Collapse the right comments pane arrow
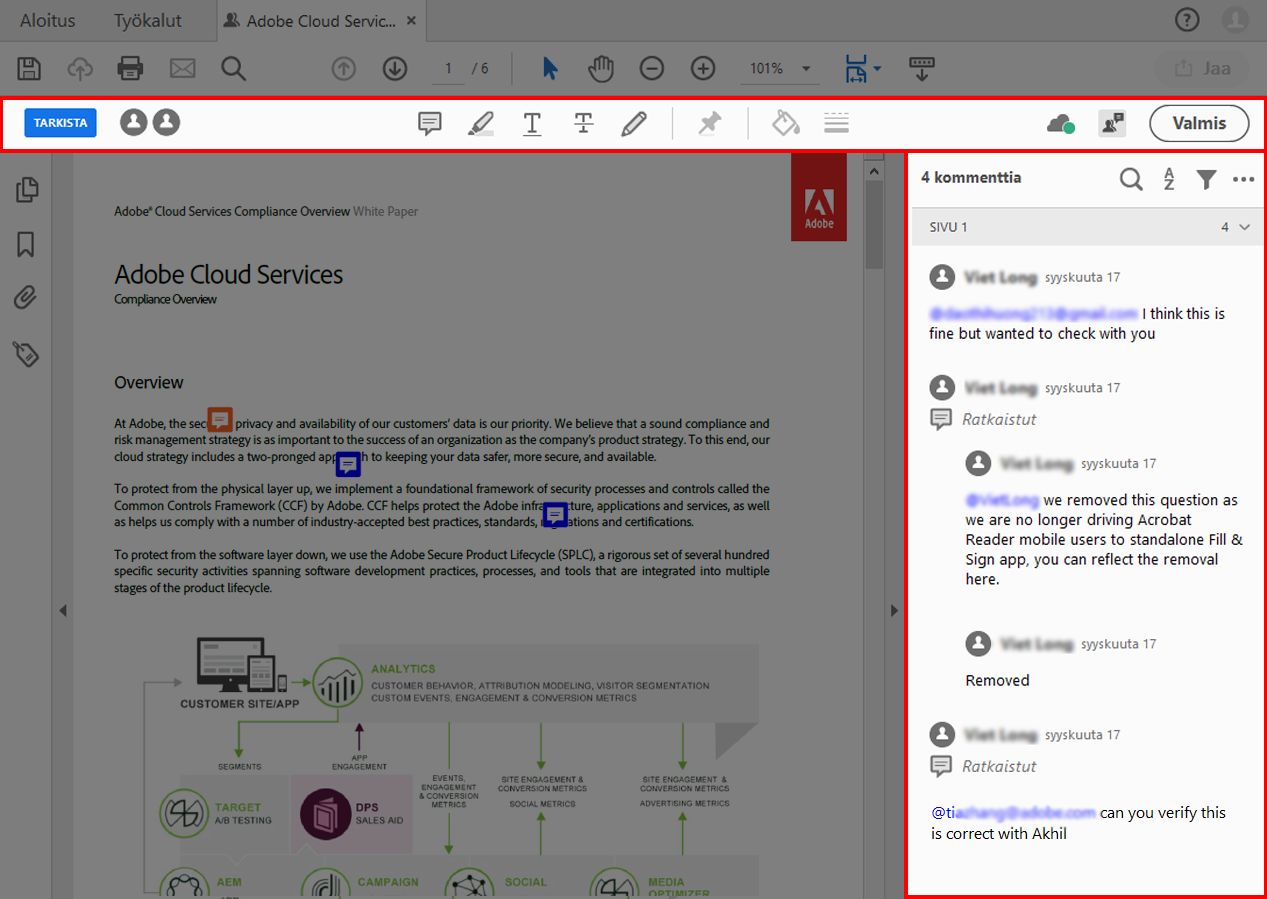 (894, 610)
